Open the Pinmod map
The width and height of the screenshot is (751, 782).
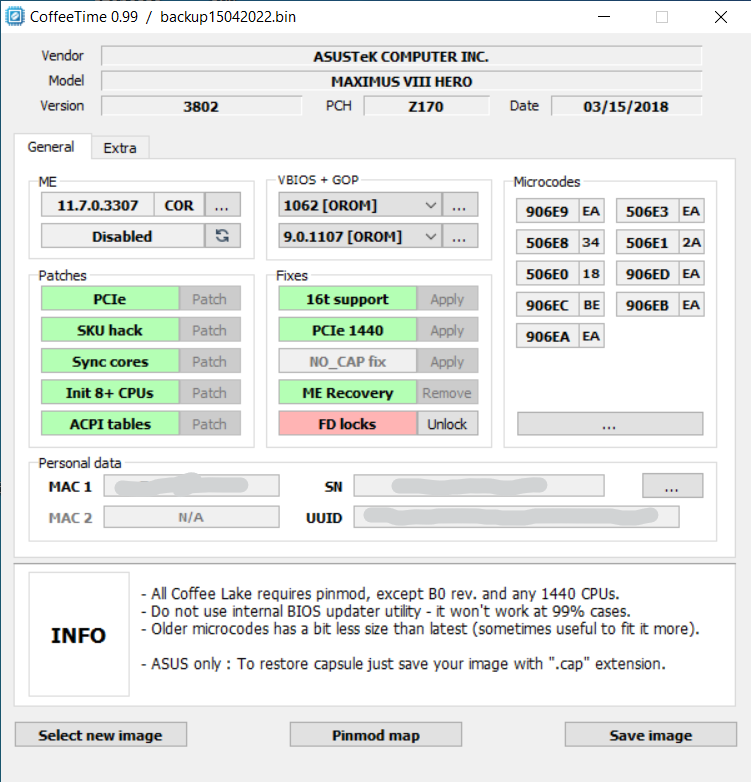[376, 735]
